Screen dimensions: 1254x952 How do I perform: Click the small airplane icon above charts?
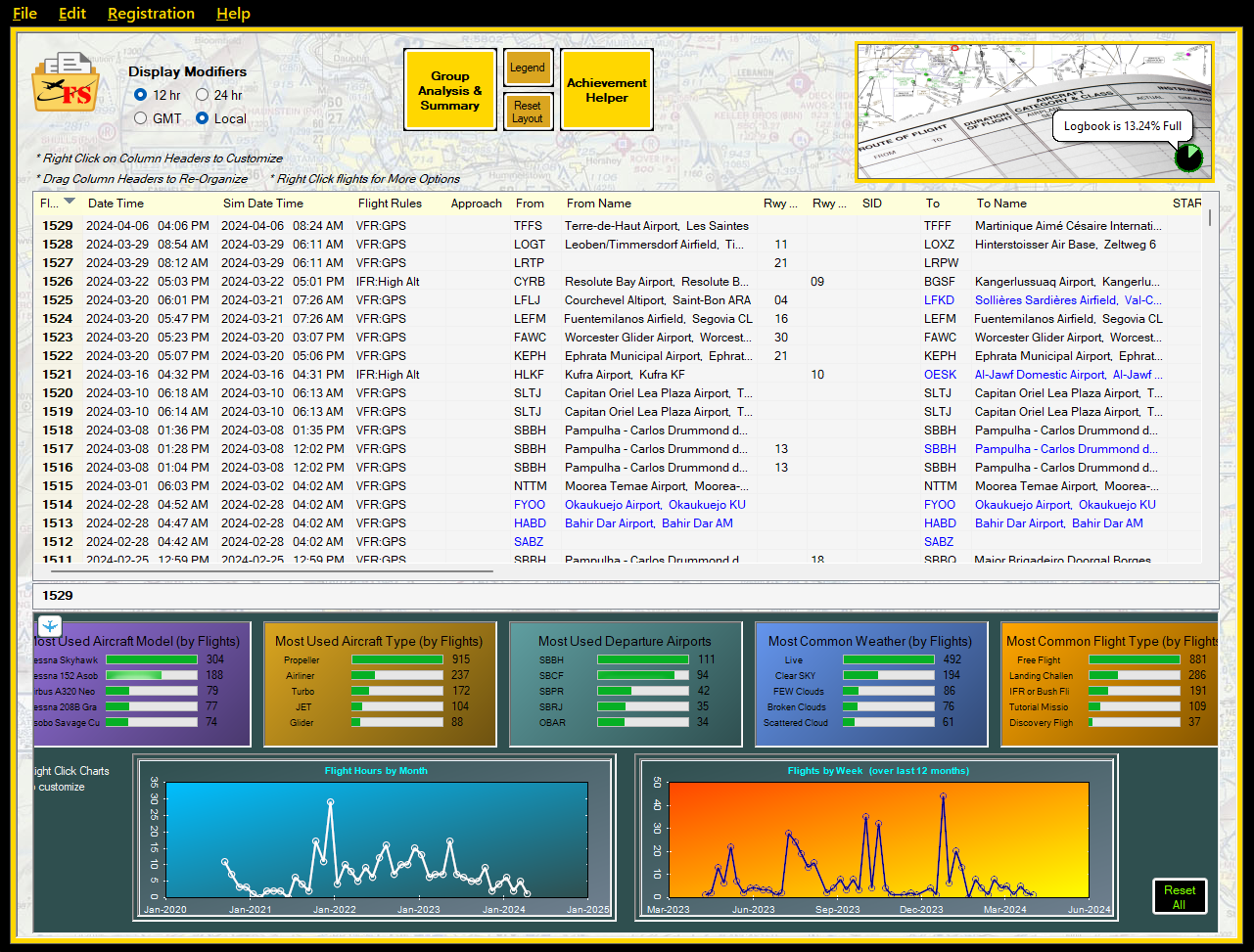(x=50, y=625)
